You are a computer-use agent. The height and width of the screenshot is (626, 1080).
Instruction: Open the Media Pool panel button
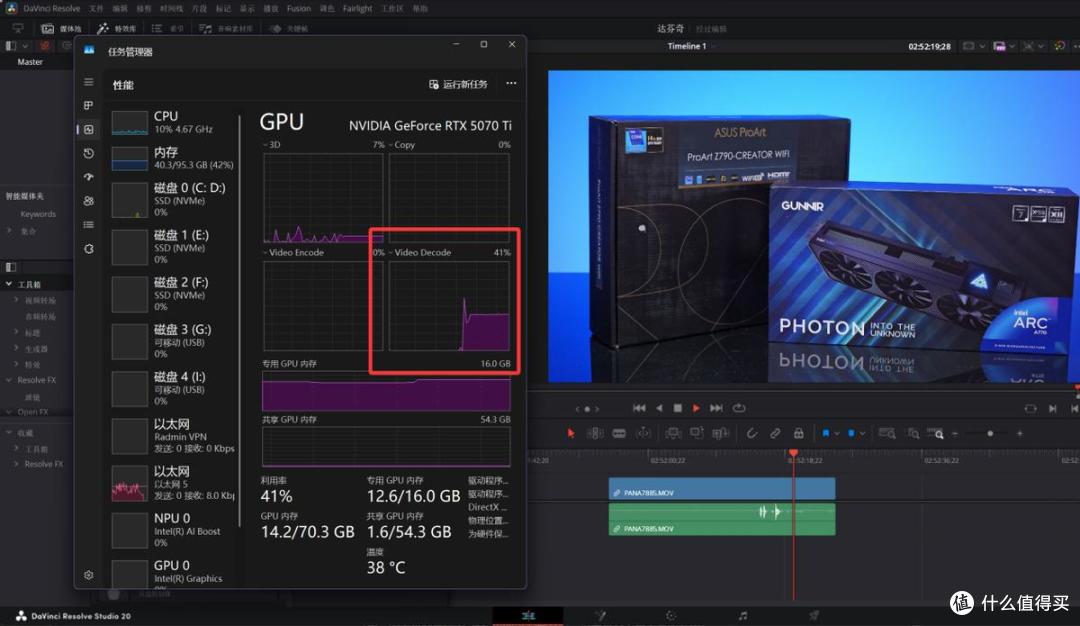[61, 28]
